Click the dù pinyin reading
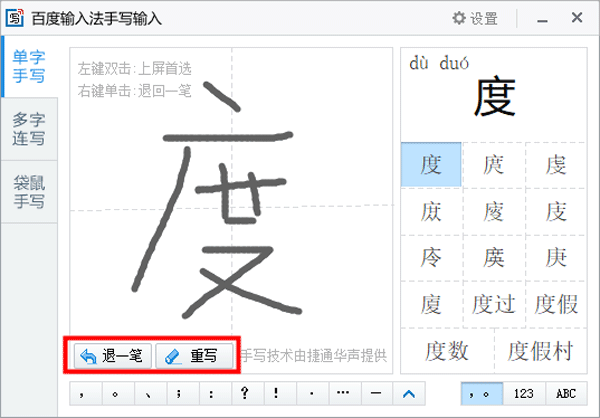Image resolution: width=600 pixels, height=418 pixels. point(419,63)
